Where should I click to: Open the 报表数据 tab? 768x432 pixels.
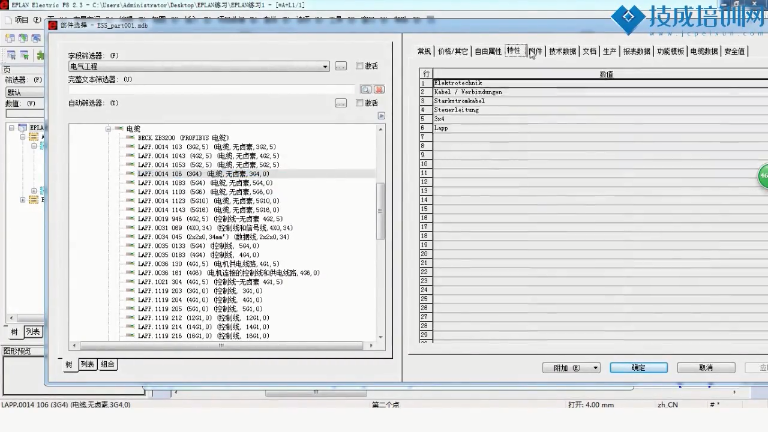(x=637, y=51)
